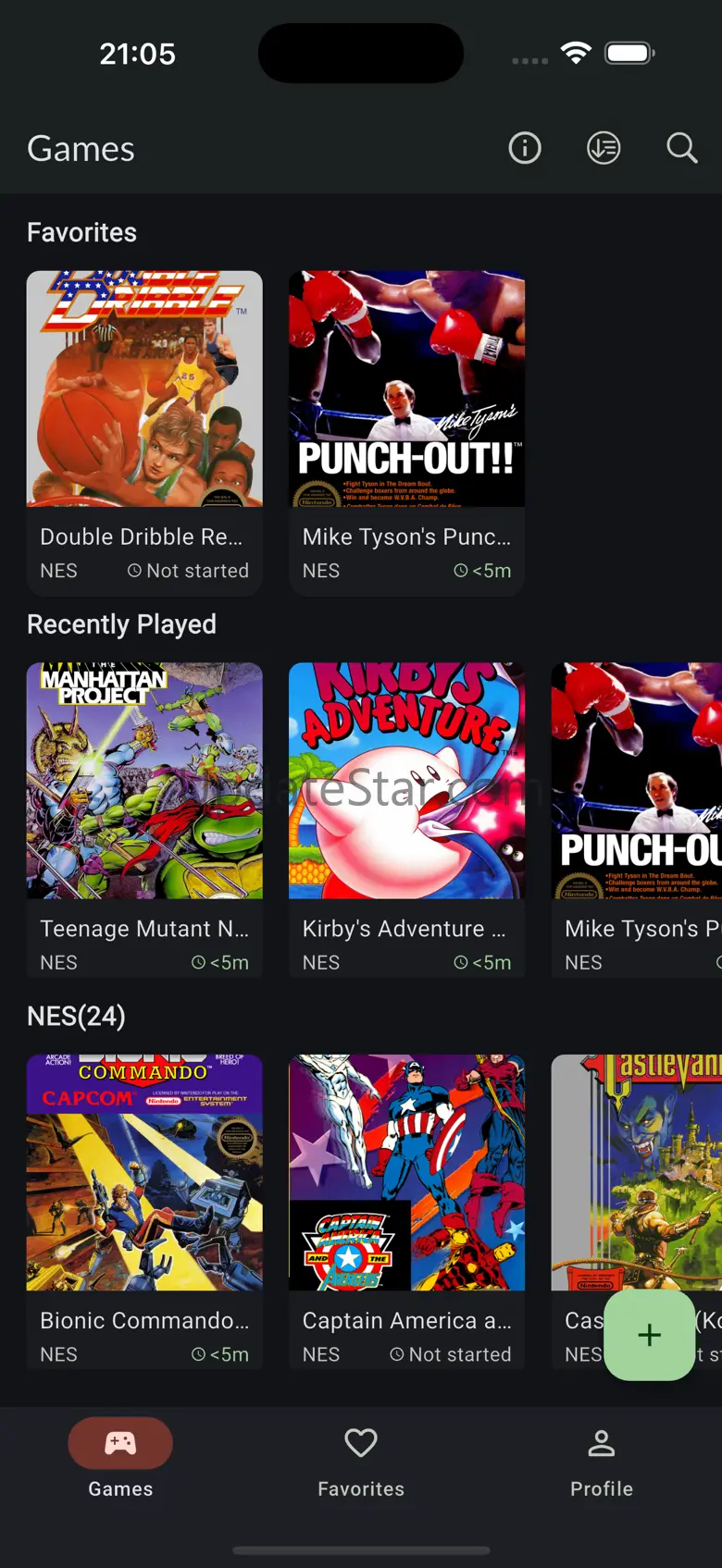Image resolution: width=722 pixels, height=1568 pixels.
Task: Open Punch-Out cover in Favorites
Action: (407, 389)
